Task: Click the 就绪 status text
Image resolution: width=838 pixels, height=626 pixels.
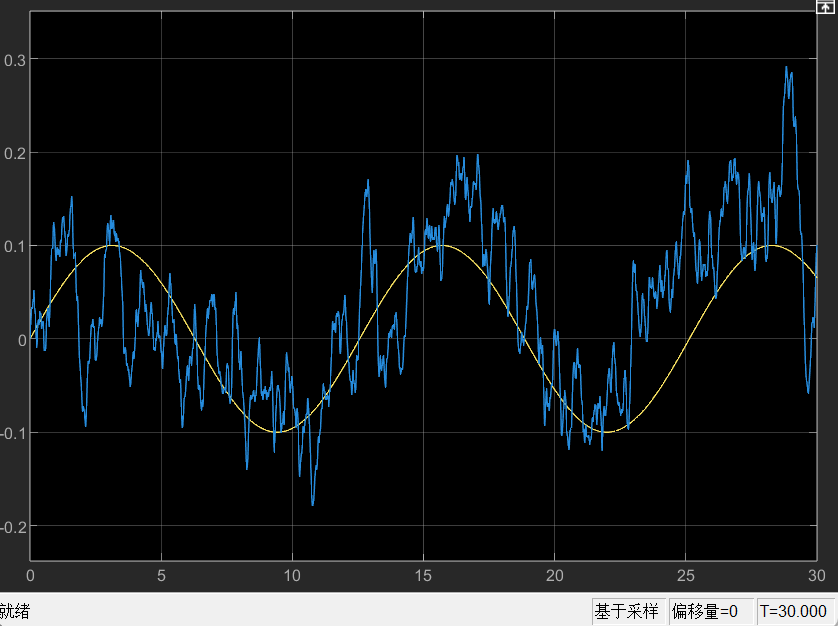Action: (x=15, y=611)
